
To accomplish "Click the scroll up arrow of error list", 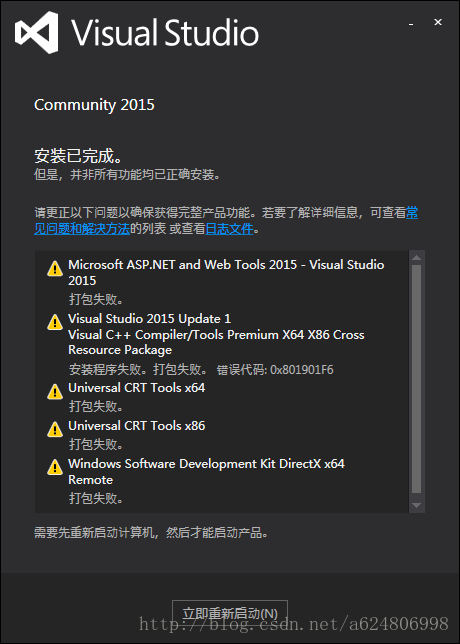I will click(x=416, y=258).
